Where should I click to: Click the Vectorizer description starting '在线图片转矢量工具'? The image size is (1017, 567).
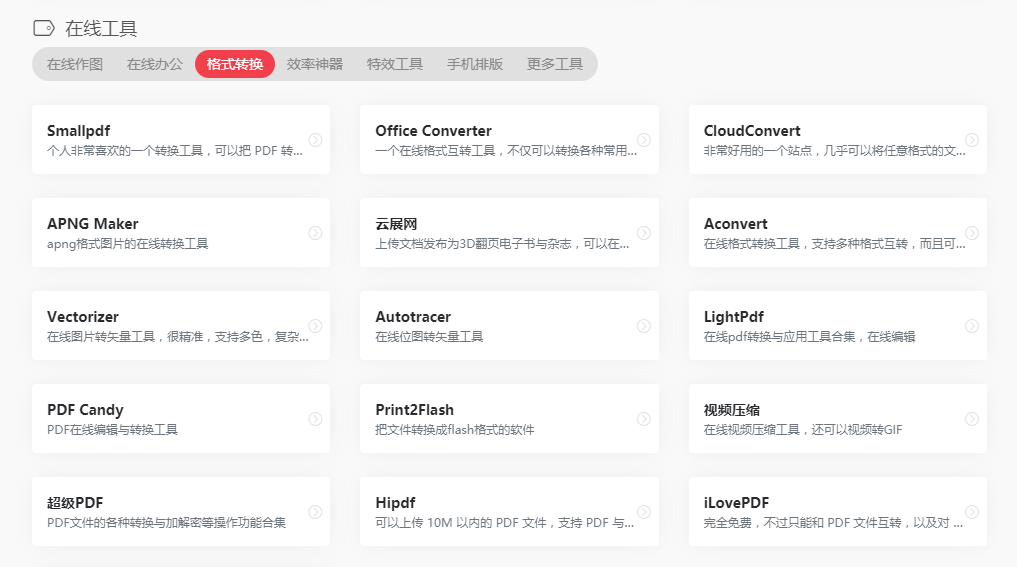178,336
